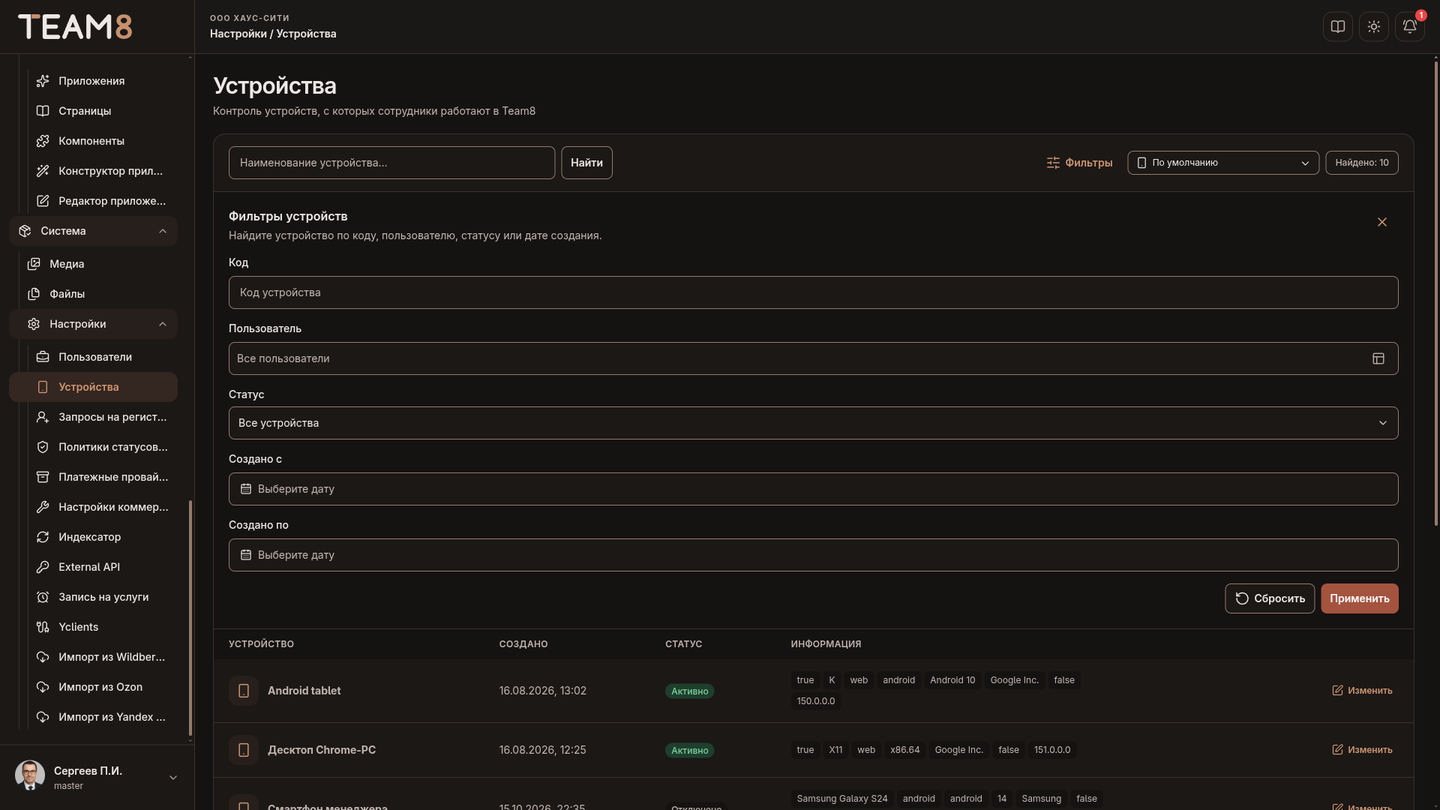Click the Применить button
This screenshot has height=810, width=1440.
point(1359,599)
